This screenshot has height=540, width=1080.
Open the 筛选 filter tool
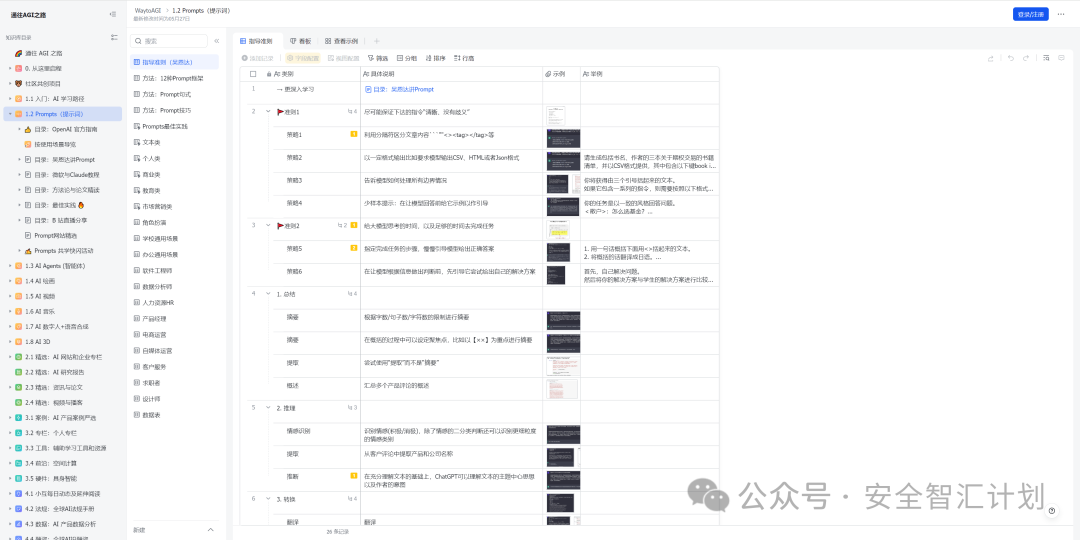click(378, 59)
